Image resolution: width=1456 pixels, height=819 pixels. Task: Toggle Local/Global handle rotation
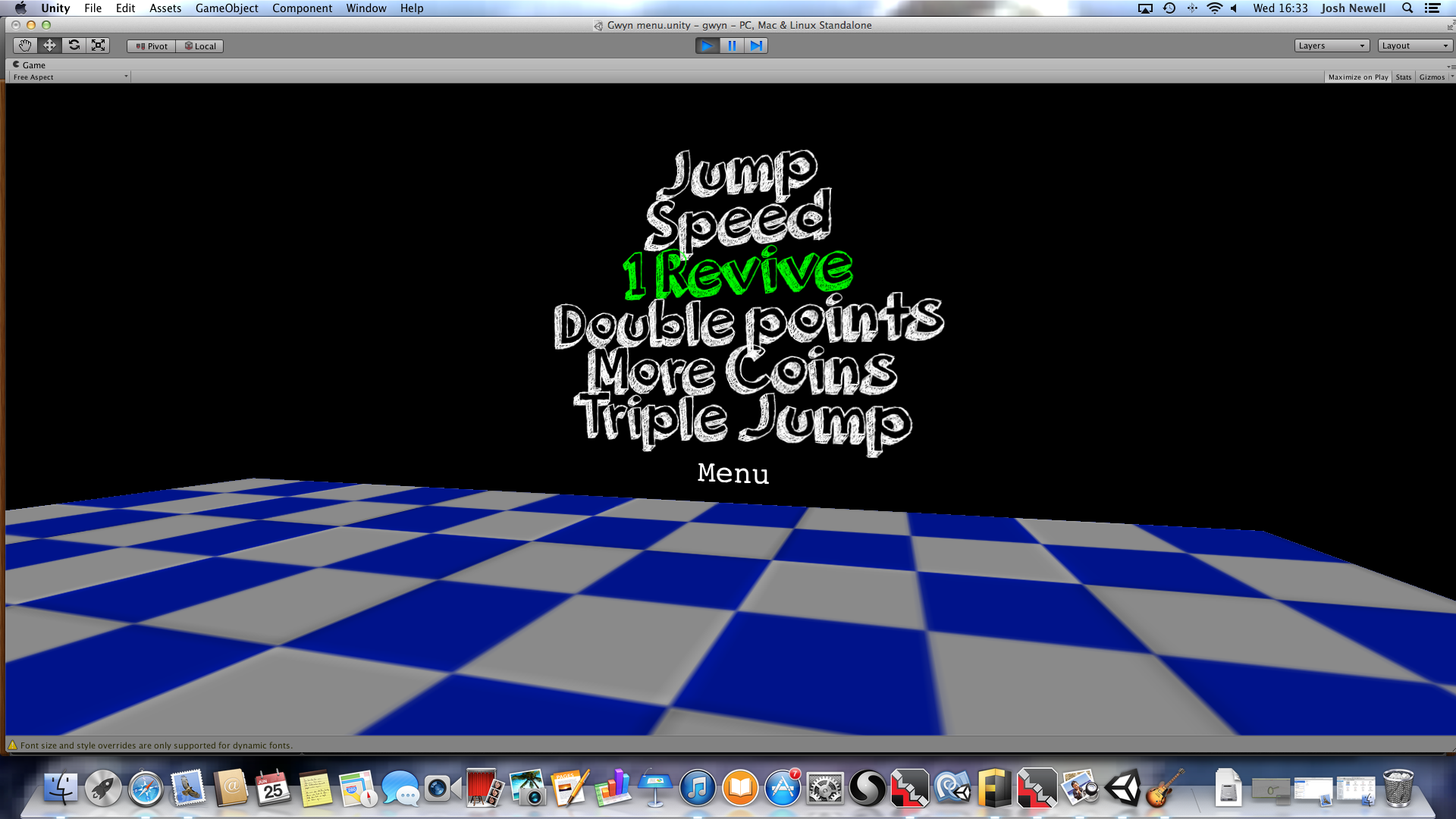point(200,46)
